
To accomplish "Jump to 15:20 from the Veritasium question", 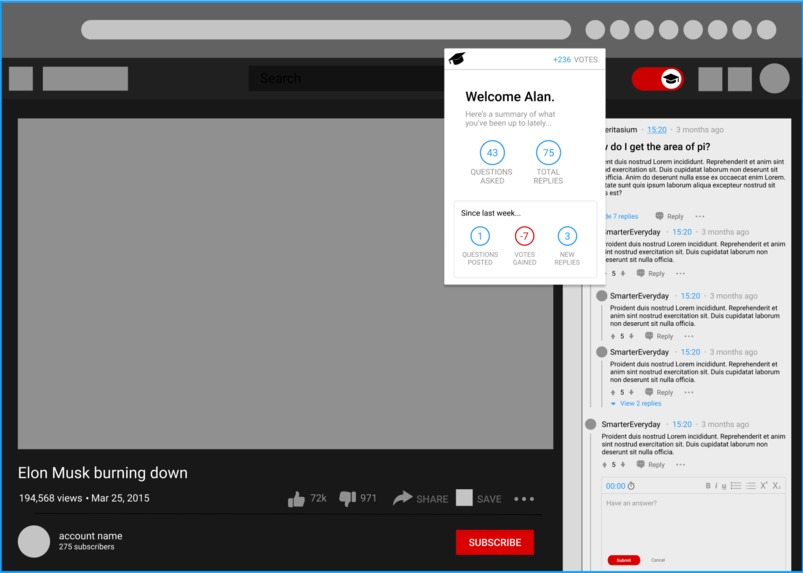I will [657, 130].
